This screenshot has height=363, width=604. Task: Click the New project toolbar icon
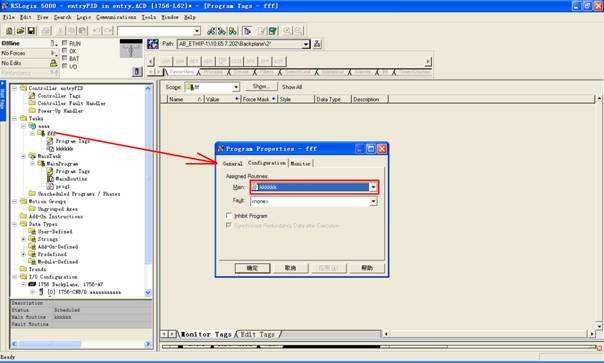coord(9,31)
